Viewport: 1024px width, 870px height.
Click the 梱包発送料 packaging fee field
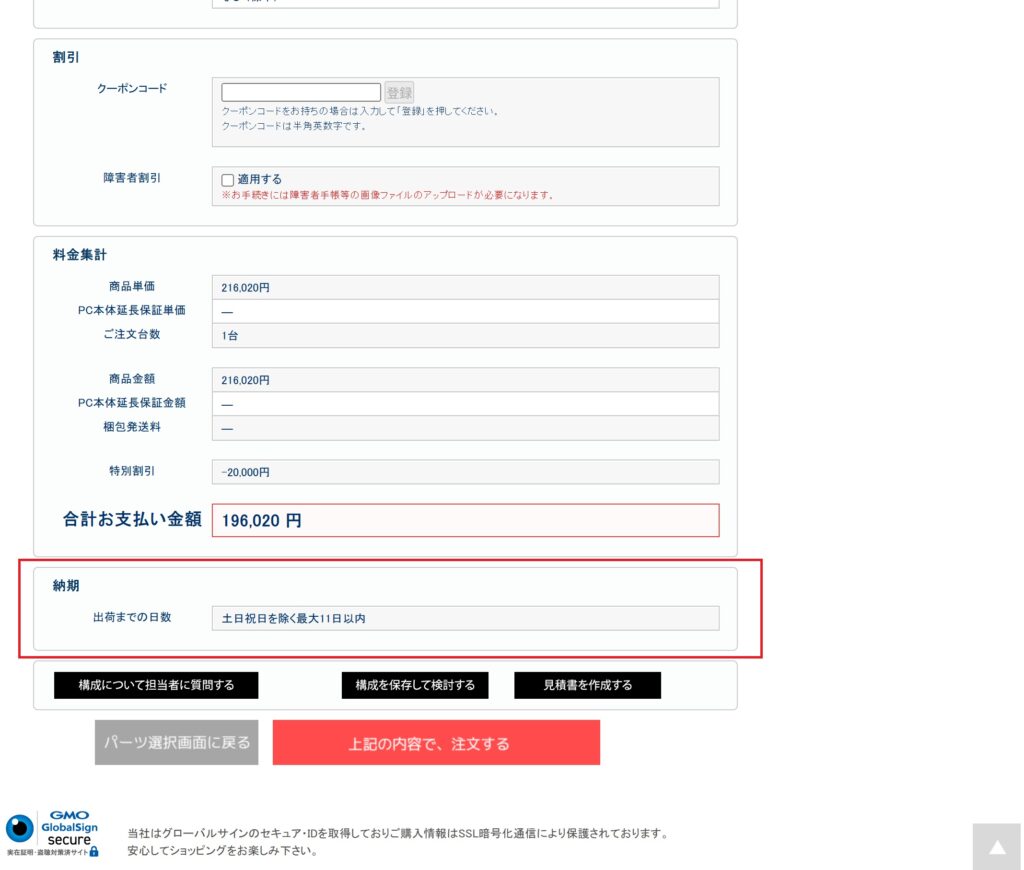(464, 427)
